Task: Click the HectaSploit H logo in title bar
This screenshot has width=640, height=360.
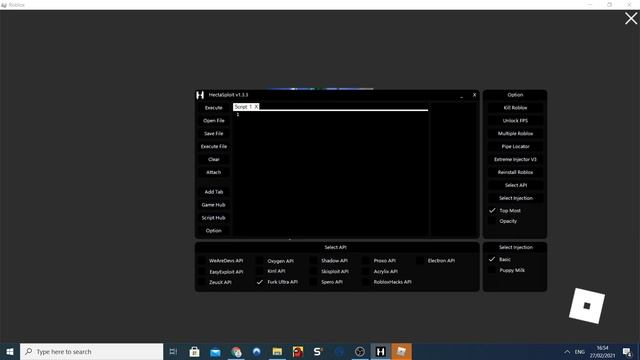Action: click(200, 95)
